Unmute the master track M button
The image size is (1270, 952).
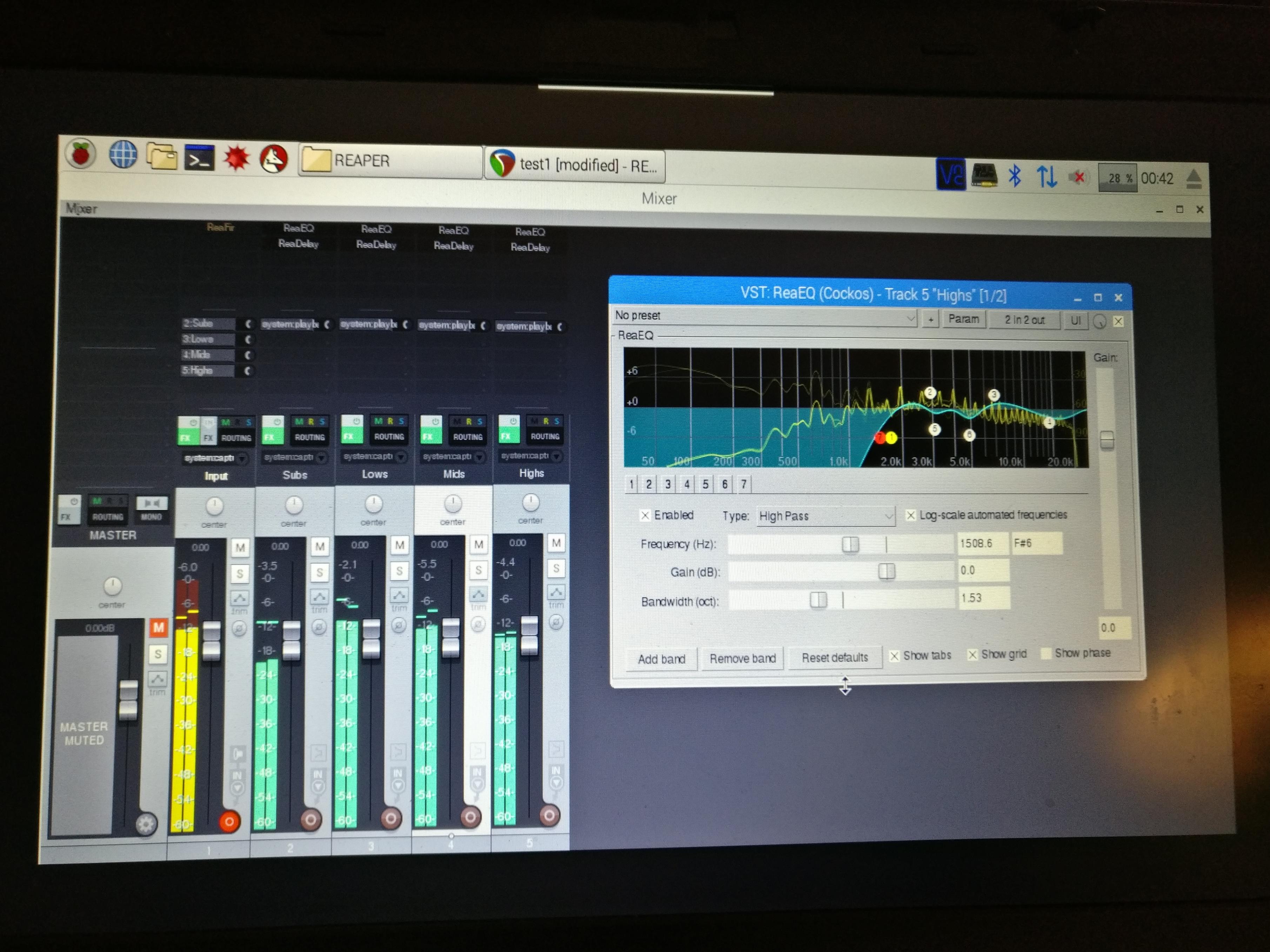[159, 627]
